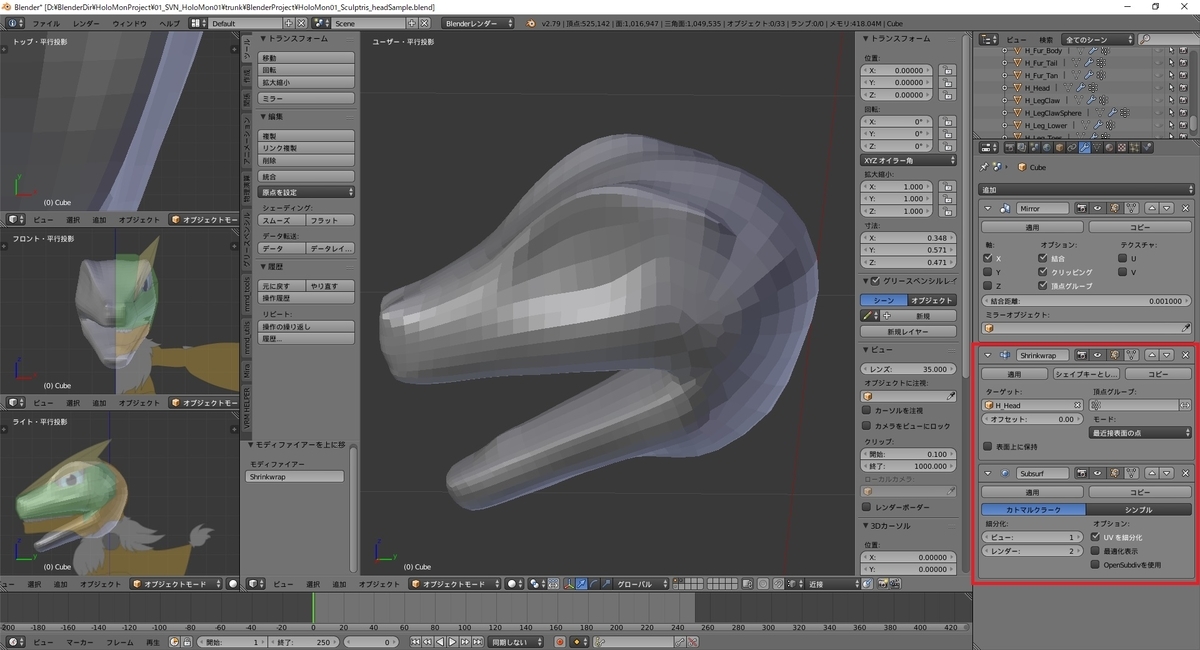Open the Shrinkwrap モード dropdown 最近接表面の点
Viewport: 1200px width, 650px height.
click(1140, 433)
